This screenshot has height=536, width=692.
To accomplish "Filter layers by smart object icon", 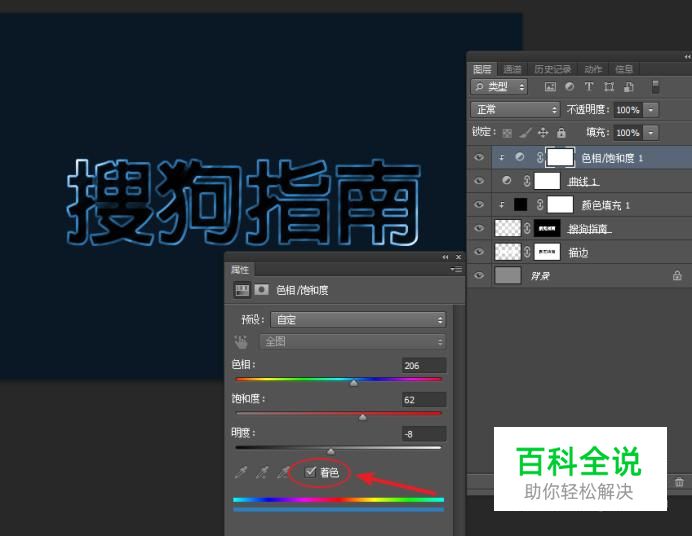I will click(629, 86).
